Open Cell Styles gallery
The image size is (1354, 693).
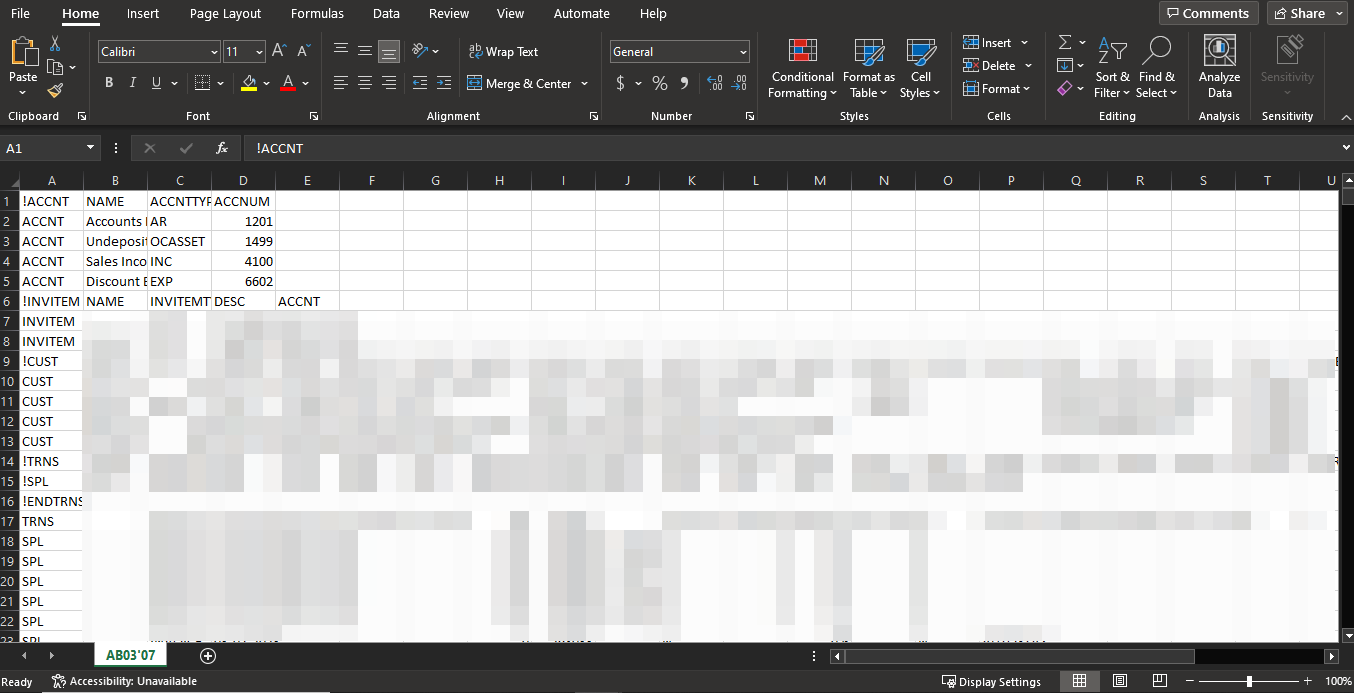[x=920, y=68]
